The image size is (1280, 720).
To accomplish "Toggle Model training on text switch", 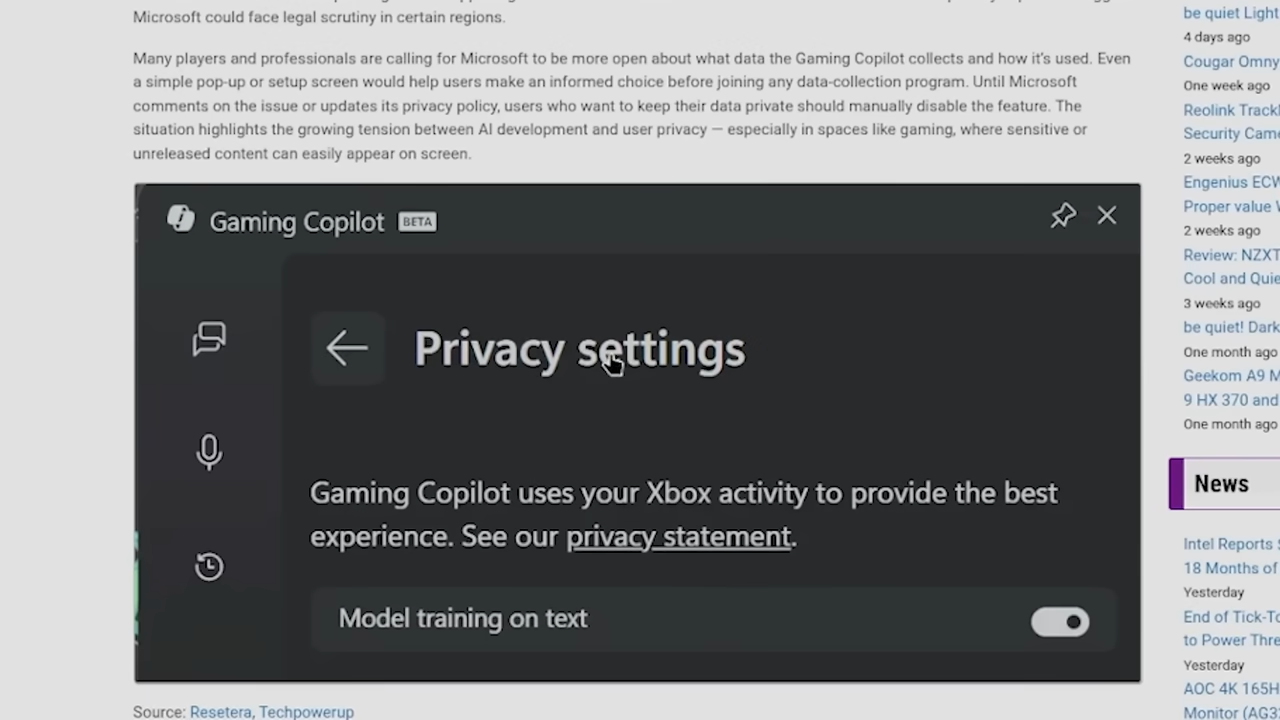I will pos(1060,622).
